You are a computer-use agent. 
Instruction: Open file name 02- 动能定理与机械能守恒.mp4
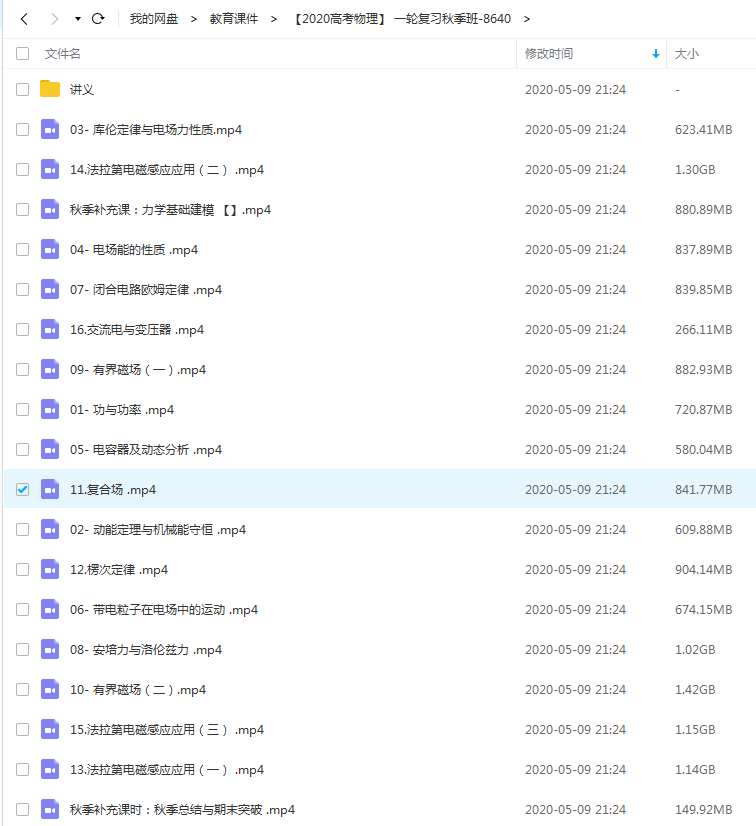click(x=158, y=530)
